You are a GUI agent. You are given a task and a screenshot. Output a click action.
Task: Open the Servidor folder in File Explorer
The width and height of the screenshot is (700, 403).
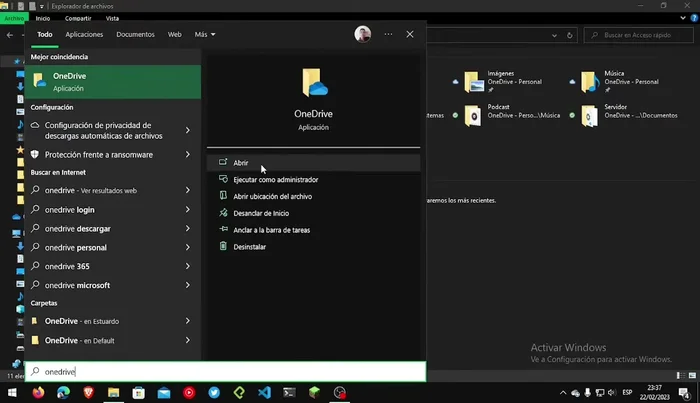point(625,115)
